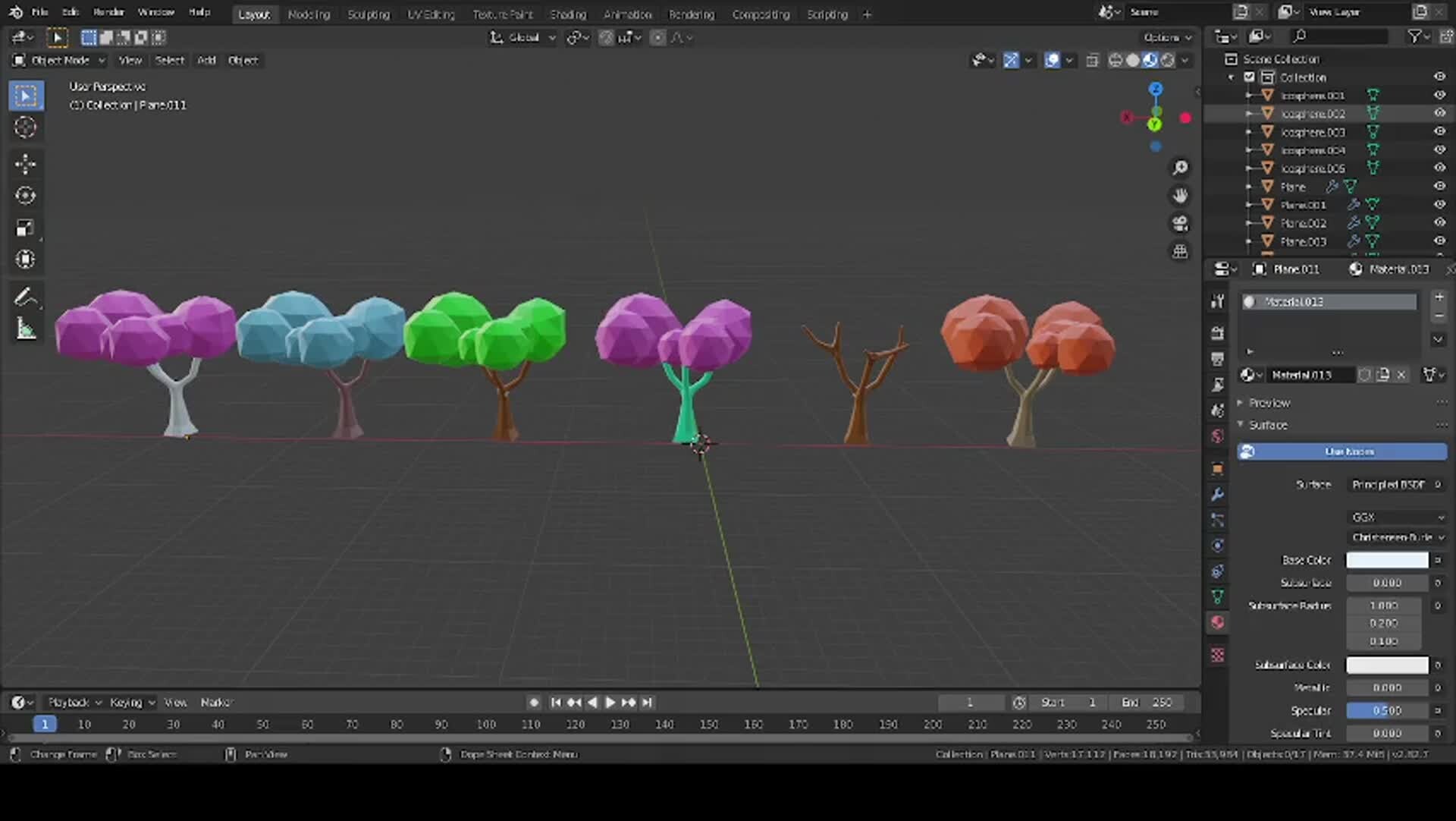Open the Object Data Properties tab
This screenshot has height=821, width=1456.
[1217, 597]
